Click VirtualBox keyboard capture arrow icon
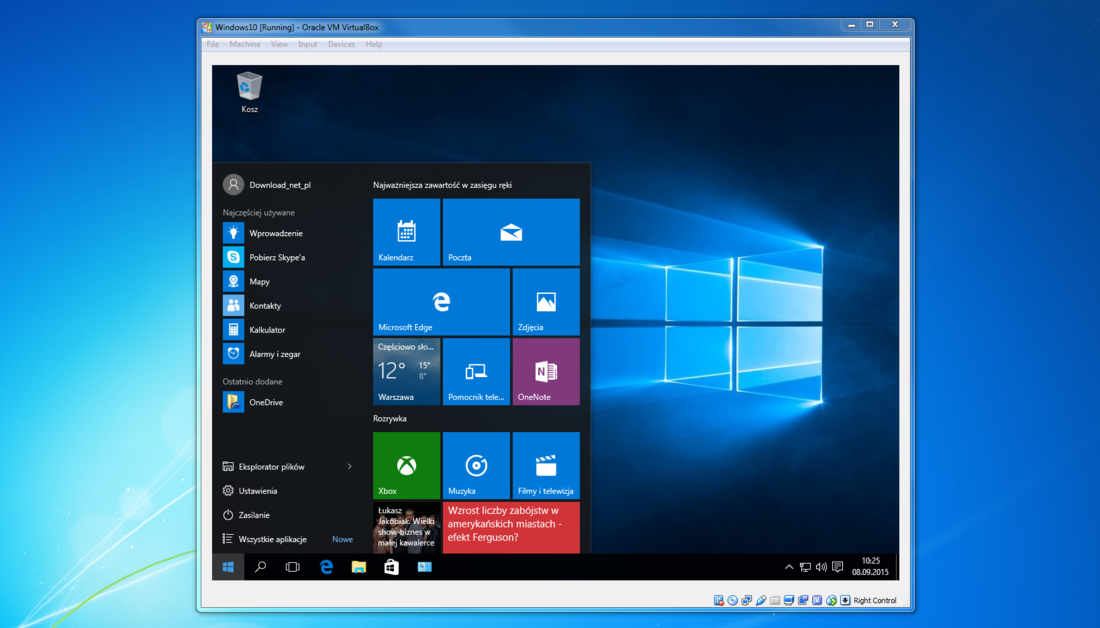This screenshot has height=628, width=1100. click(845, 600)
